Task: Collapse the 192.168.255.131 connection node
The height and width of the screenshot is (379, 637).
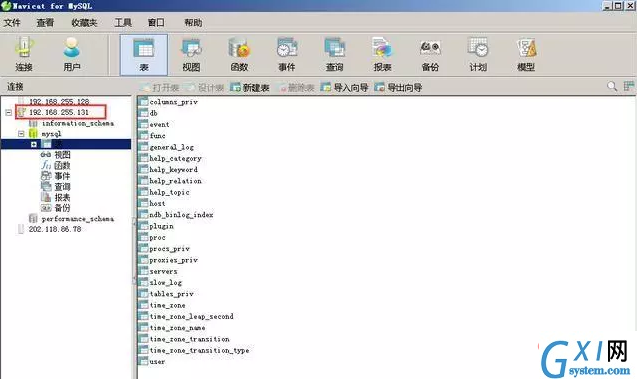Action: pos(9,113)
